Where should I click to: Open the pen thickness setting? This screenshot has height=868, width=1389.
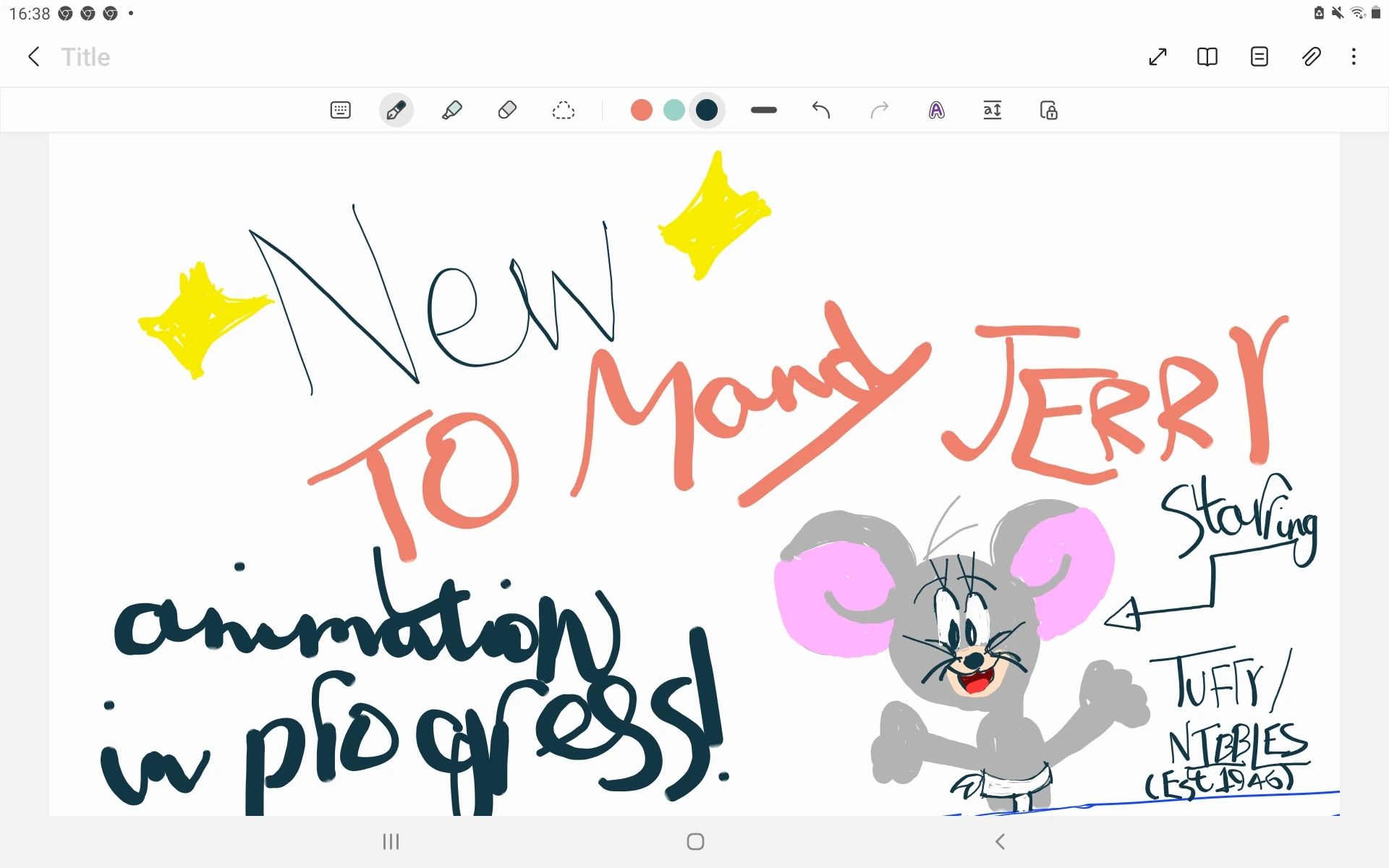pyautogui.click(x=763, y=110)
